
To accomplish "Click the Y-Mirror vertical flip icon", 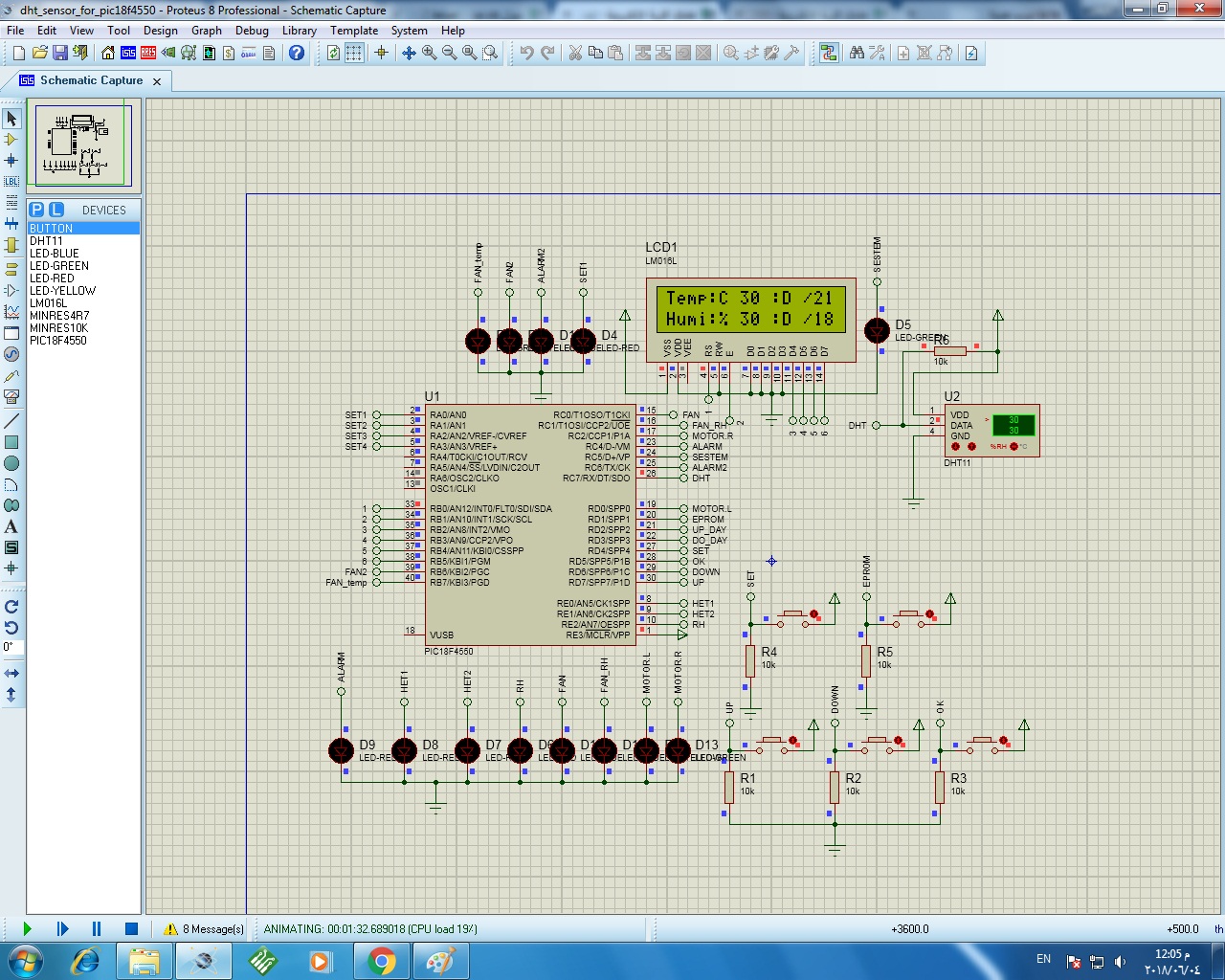I will pyautogui.click(x=11, y=695).
